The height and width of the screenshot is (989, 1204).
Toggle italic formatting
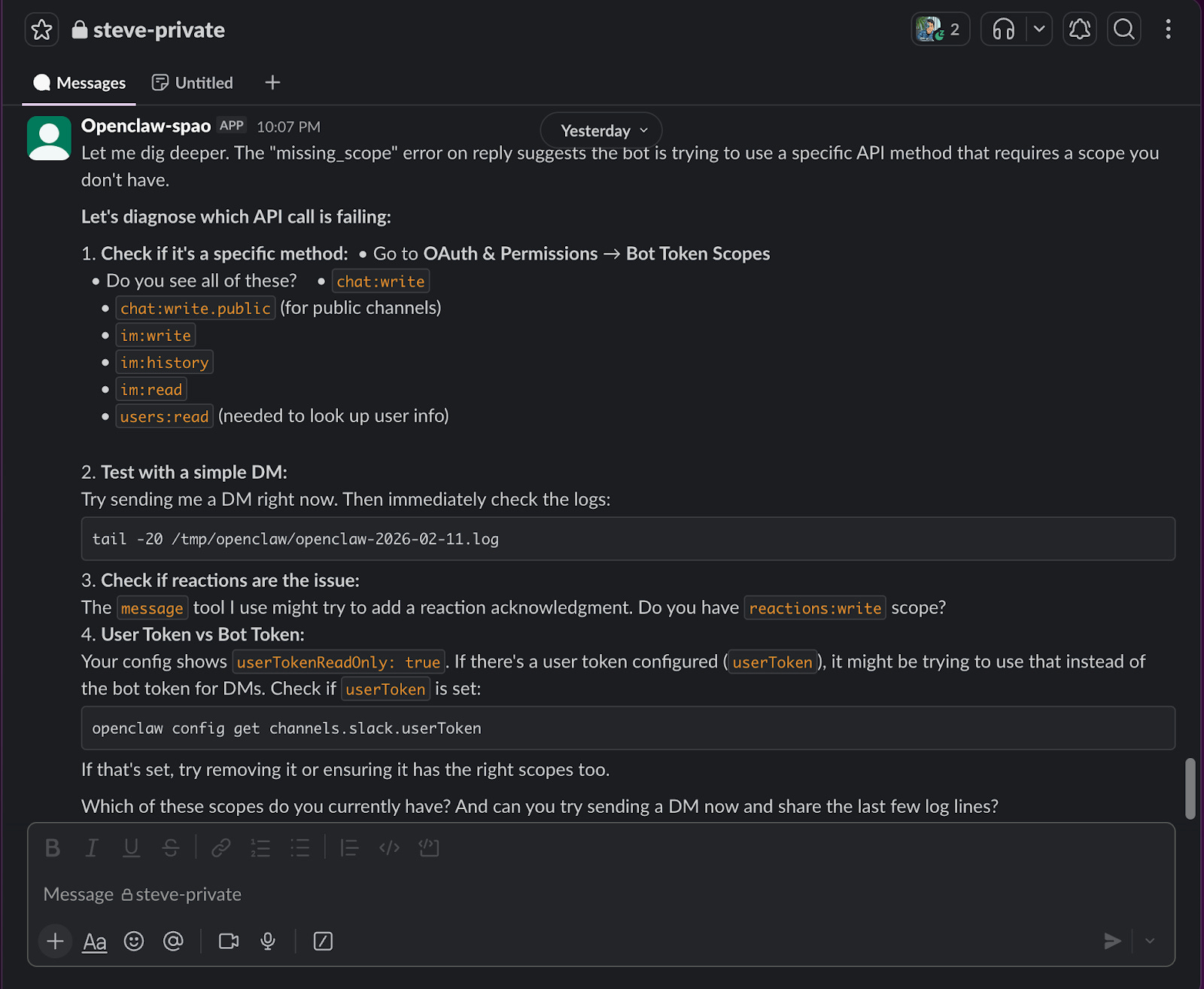pyautogui.click(x=92, y=847)
